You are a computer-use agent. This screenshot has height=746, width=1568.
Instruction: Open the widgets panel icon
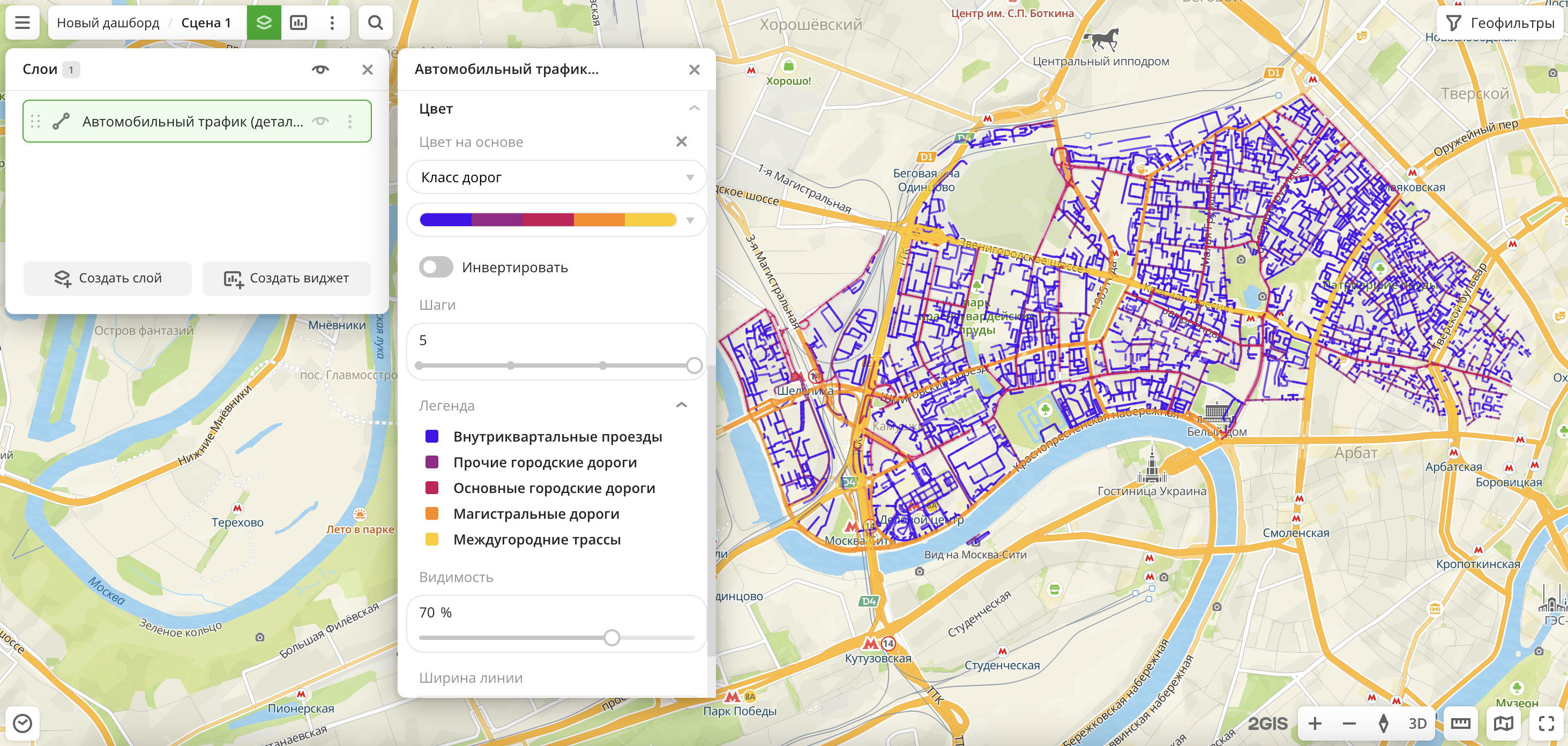click(x=298, y=23)
